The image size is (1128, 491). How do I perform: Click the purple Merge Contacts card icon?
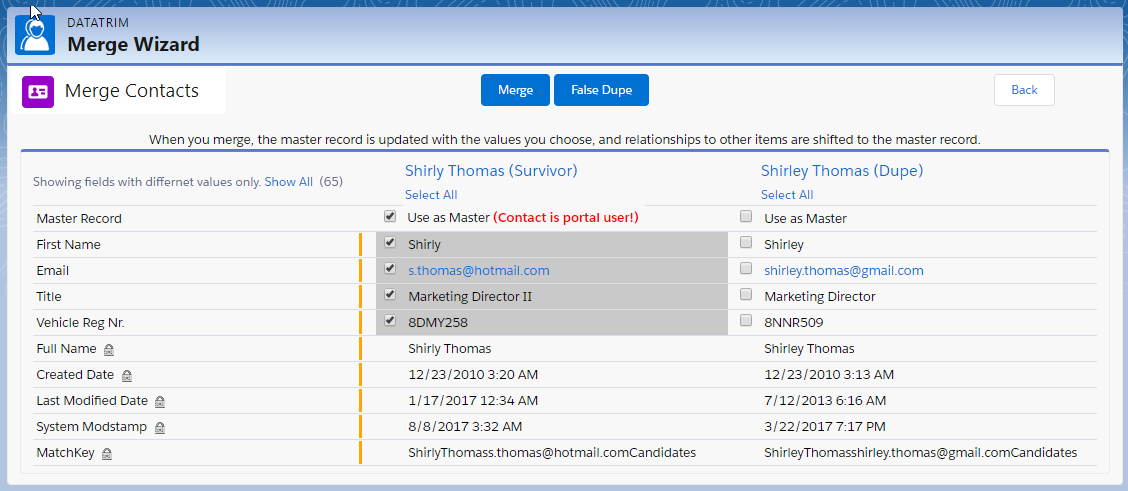pos(38,91)
